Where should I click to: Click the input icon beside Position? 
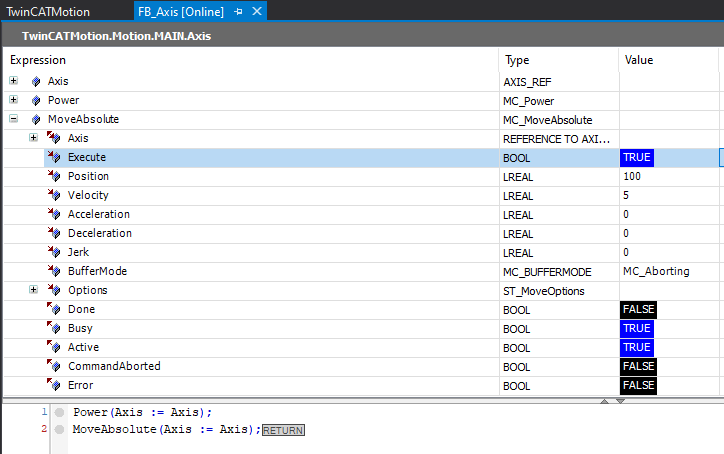(x=54, y=176)
